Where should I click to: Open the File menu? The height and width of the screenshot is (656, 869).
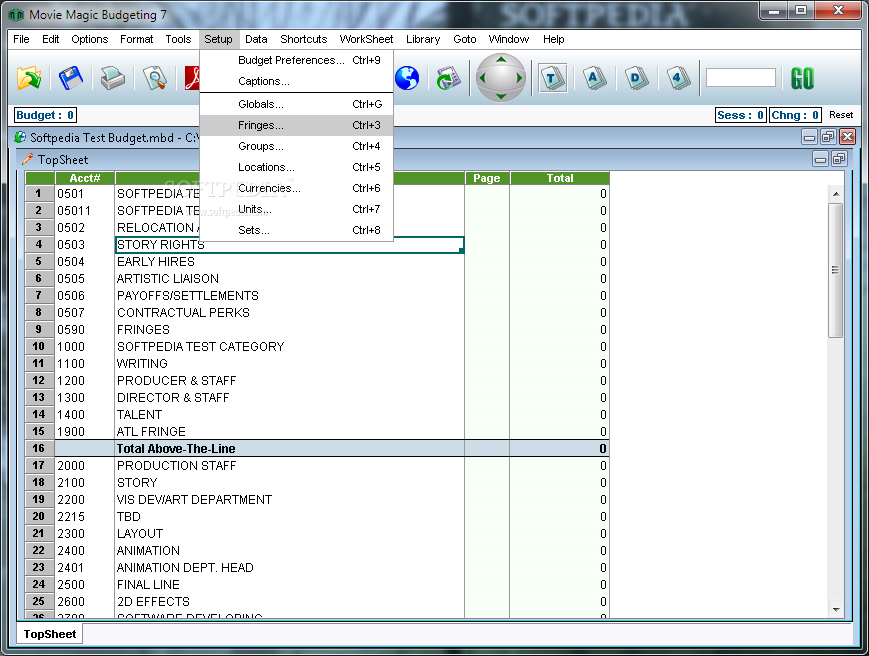[x=21, y=39]
